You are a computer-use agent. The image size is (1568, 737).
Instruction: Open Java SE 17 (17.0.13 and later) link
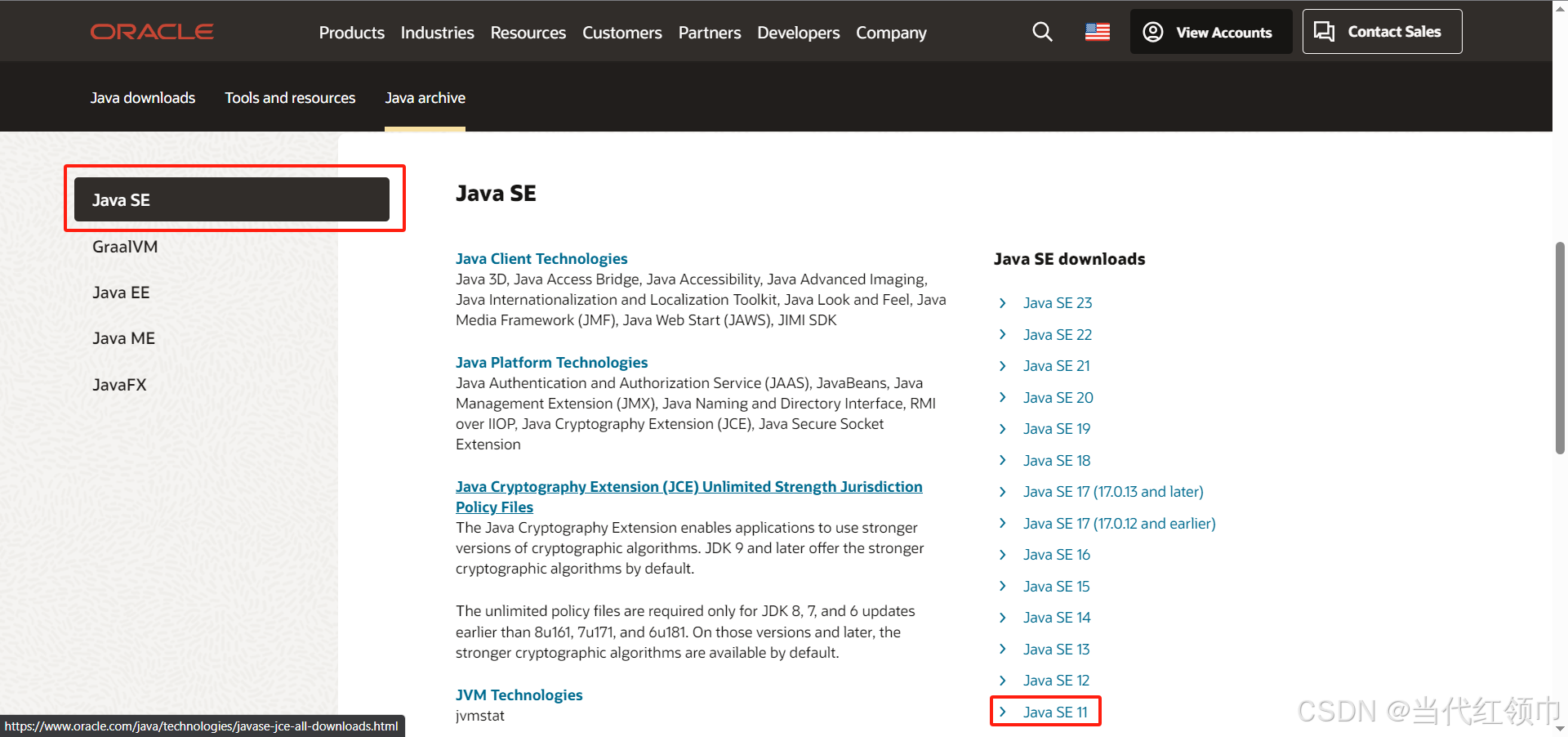pyautogui.click(x=1113, y=492)
